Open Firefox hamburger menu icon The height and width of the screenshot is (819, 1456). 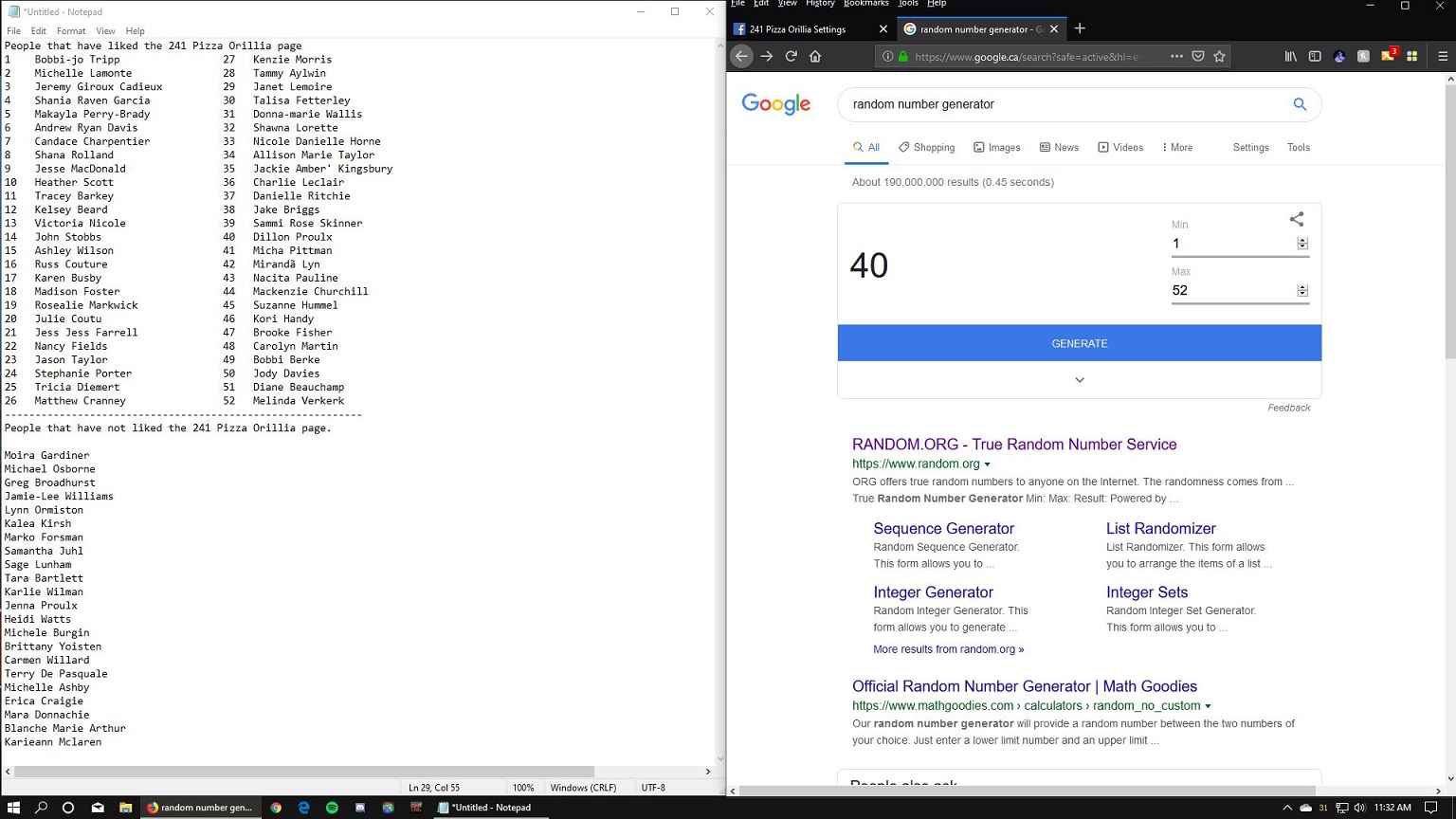point(1443,57)
